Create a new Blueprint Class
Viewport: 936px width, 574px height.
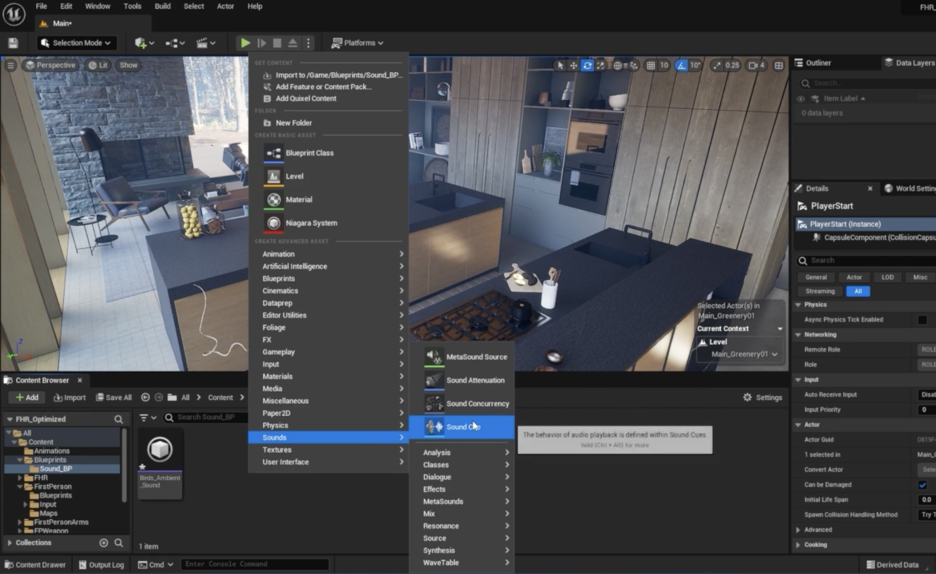tap(328, 153)
